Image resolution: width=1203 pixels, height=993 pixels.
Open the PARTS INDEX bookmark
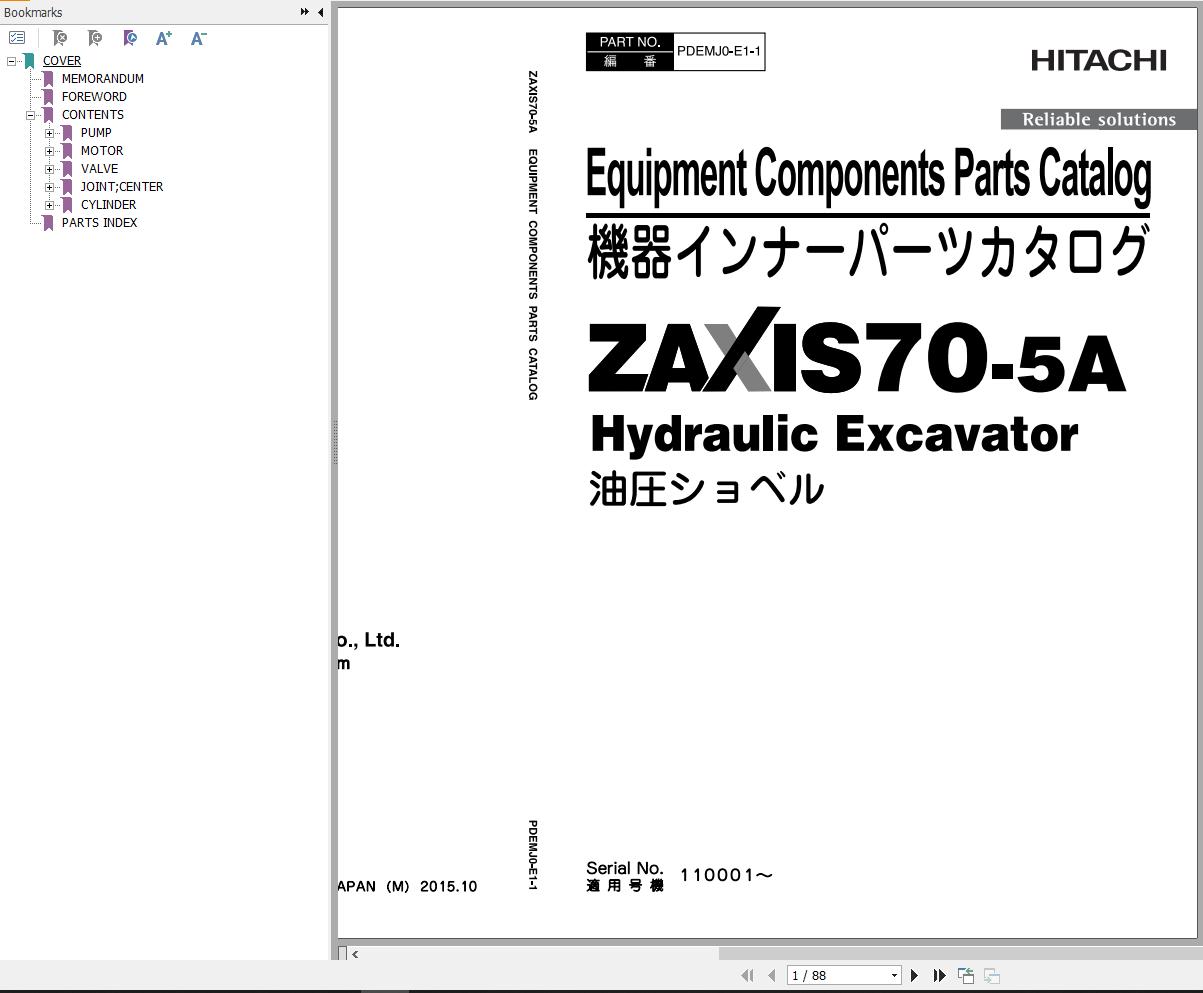[x=100, y=223]
